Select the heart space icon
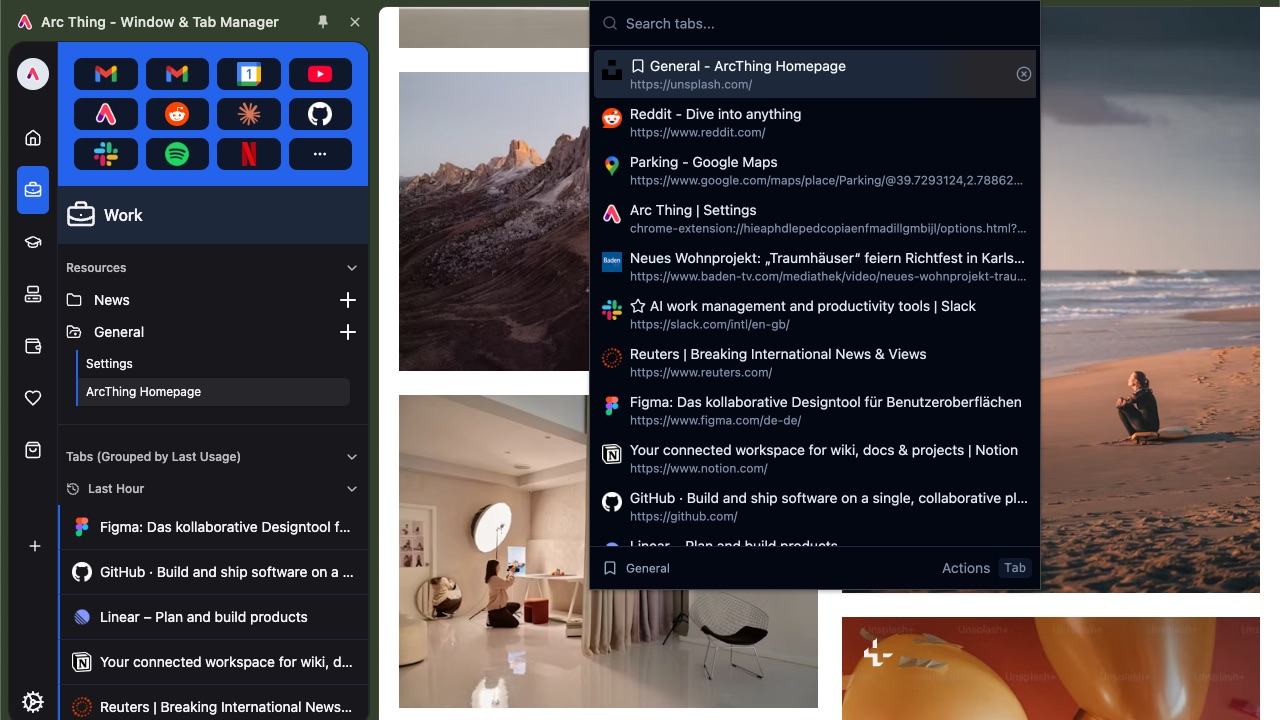Viewport: 1280px width, 720px height. (33, 398)
